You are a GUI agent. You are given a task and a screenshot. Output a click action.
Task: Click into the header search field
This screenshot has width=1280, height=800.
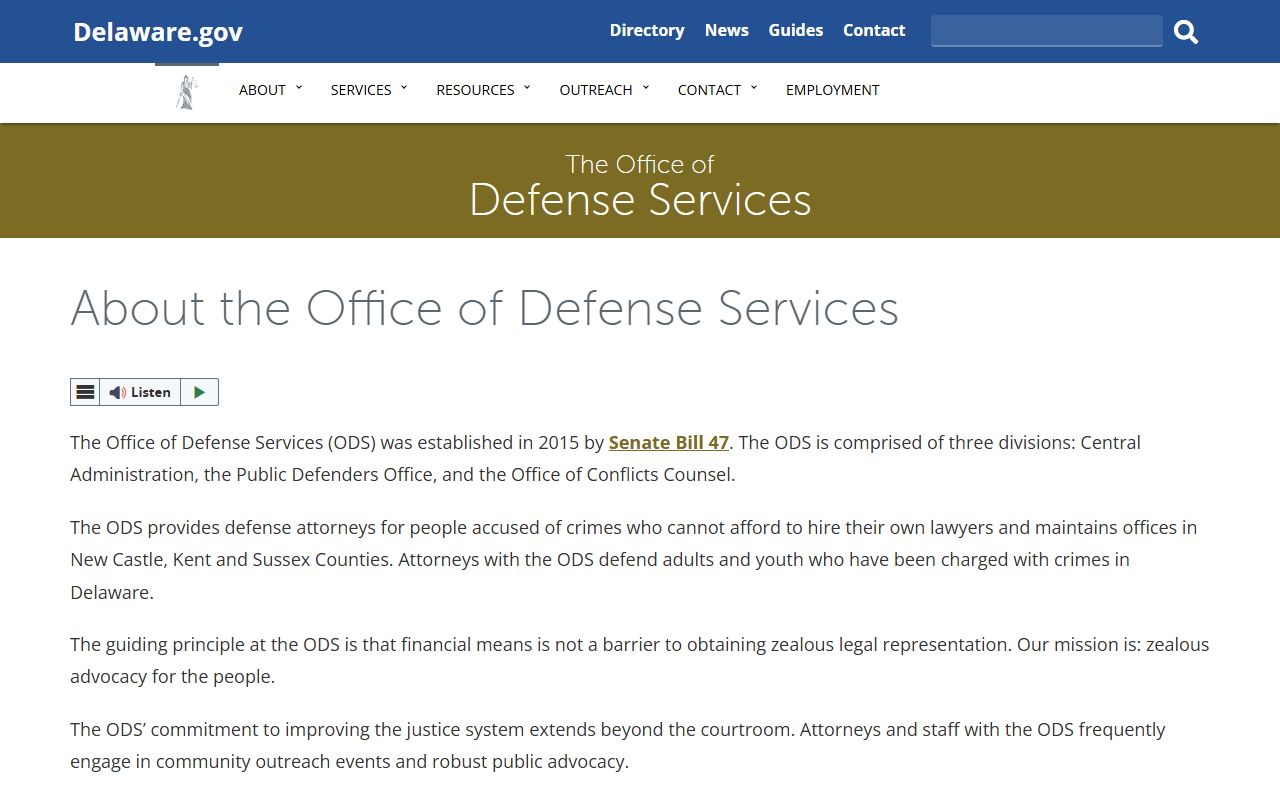pyautogui.click(x=1047, y=31)
